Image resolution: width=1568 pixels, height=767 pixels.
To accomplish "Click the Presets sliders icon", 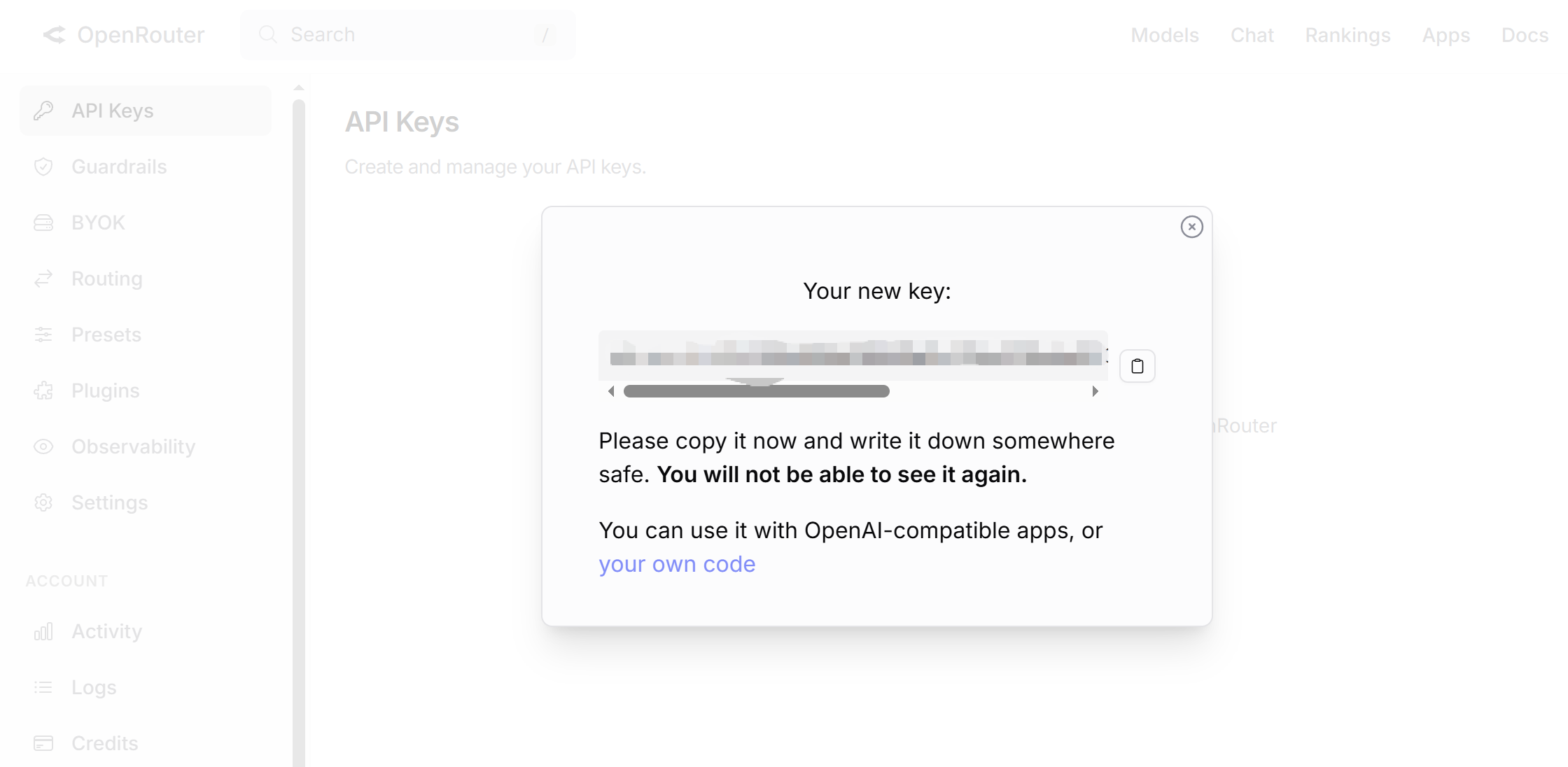I will tap(43, 335).
